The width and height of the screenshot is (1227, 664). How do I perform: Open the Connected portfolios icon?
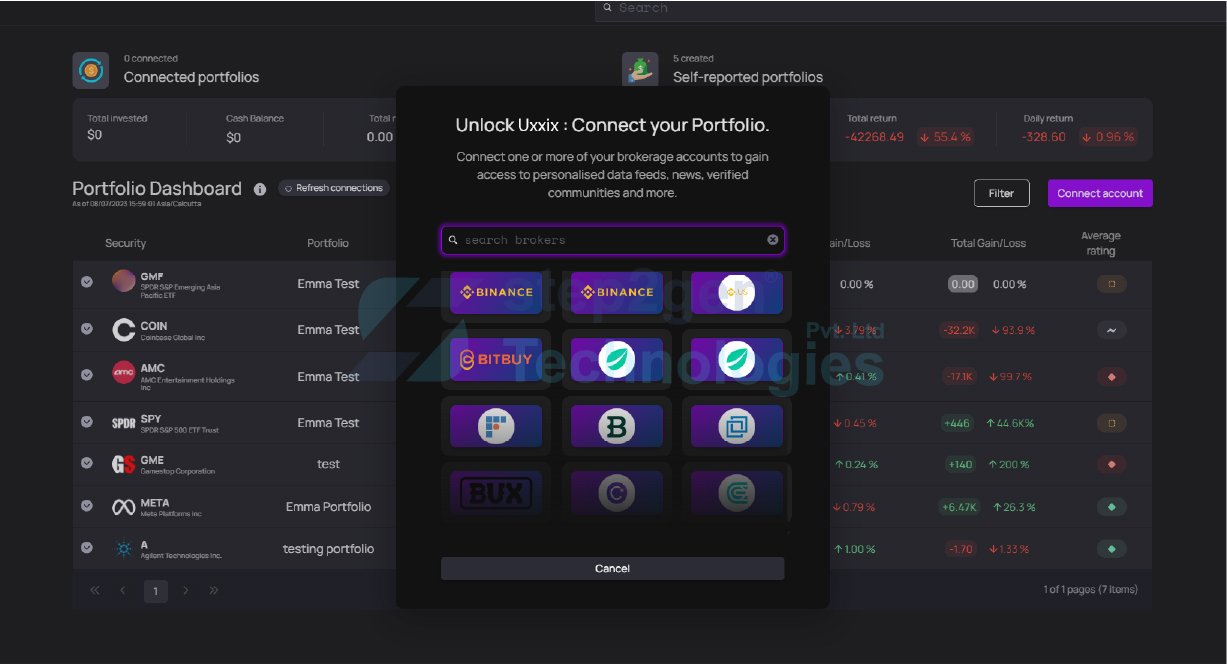click(91, 70)
